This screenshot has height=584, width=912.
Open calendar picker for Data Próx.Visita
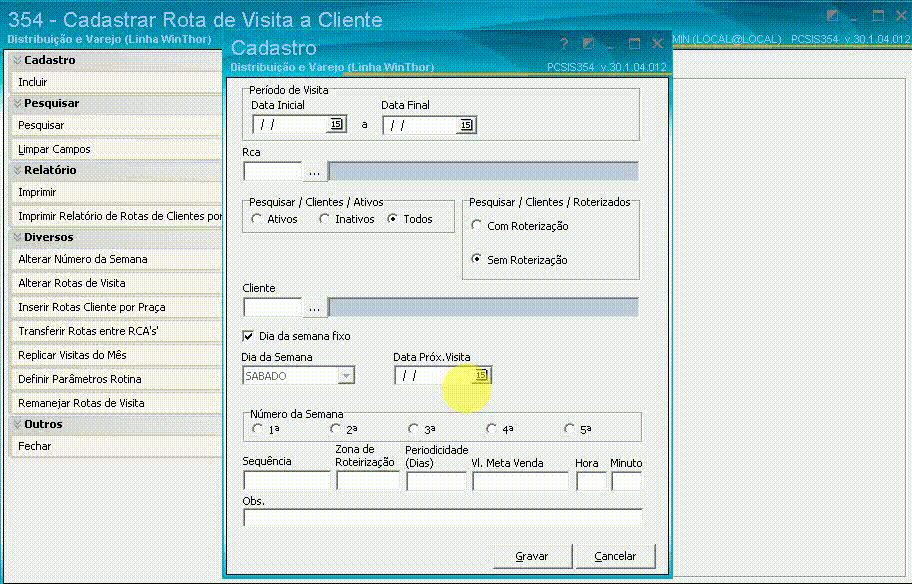pos(481,375)
